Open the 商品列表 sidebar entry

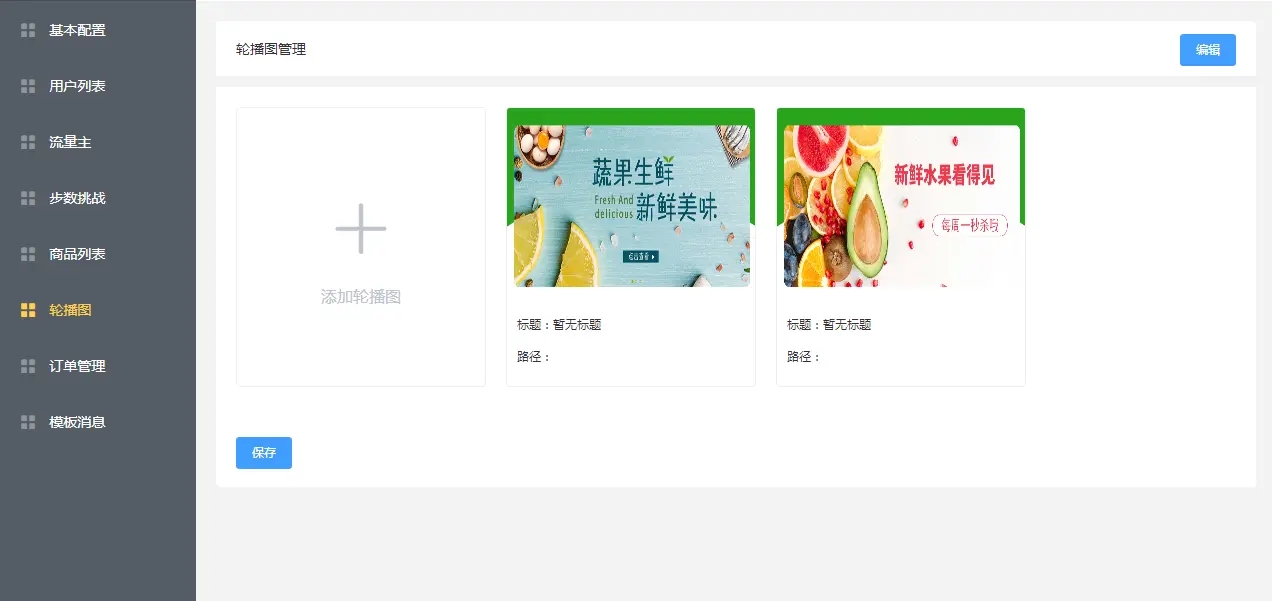(98, 254)
